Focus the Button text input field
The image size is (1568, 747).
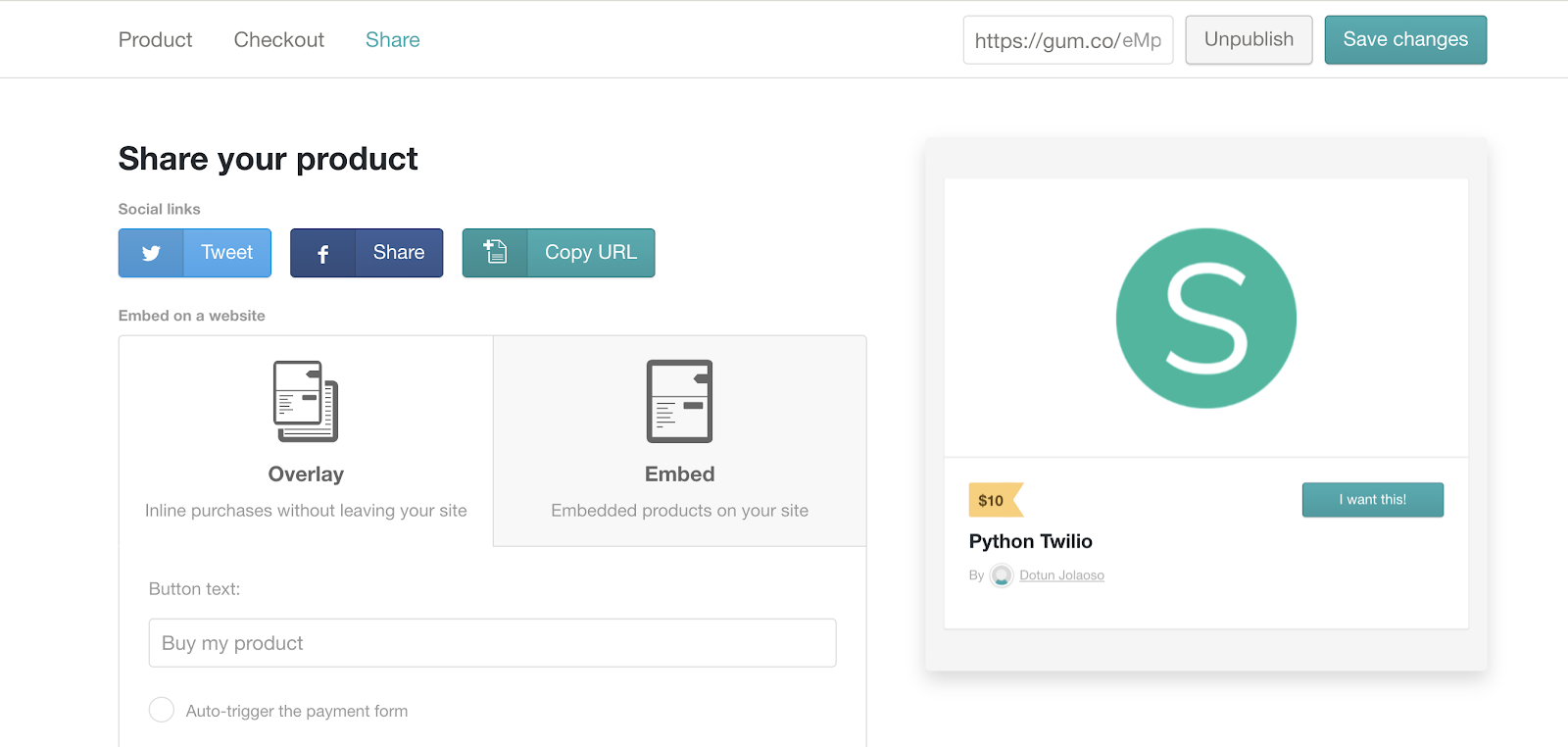click(x=492, y=643)
